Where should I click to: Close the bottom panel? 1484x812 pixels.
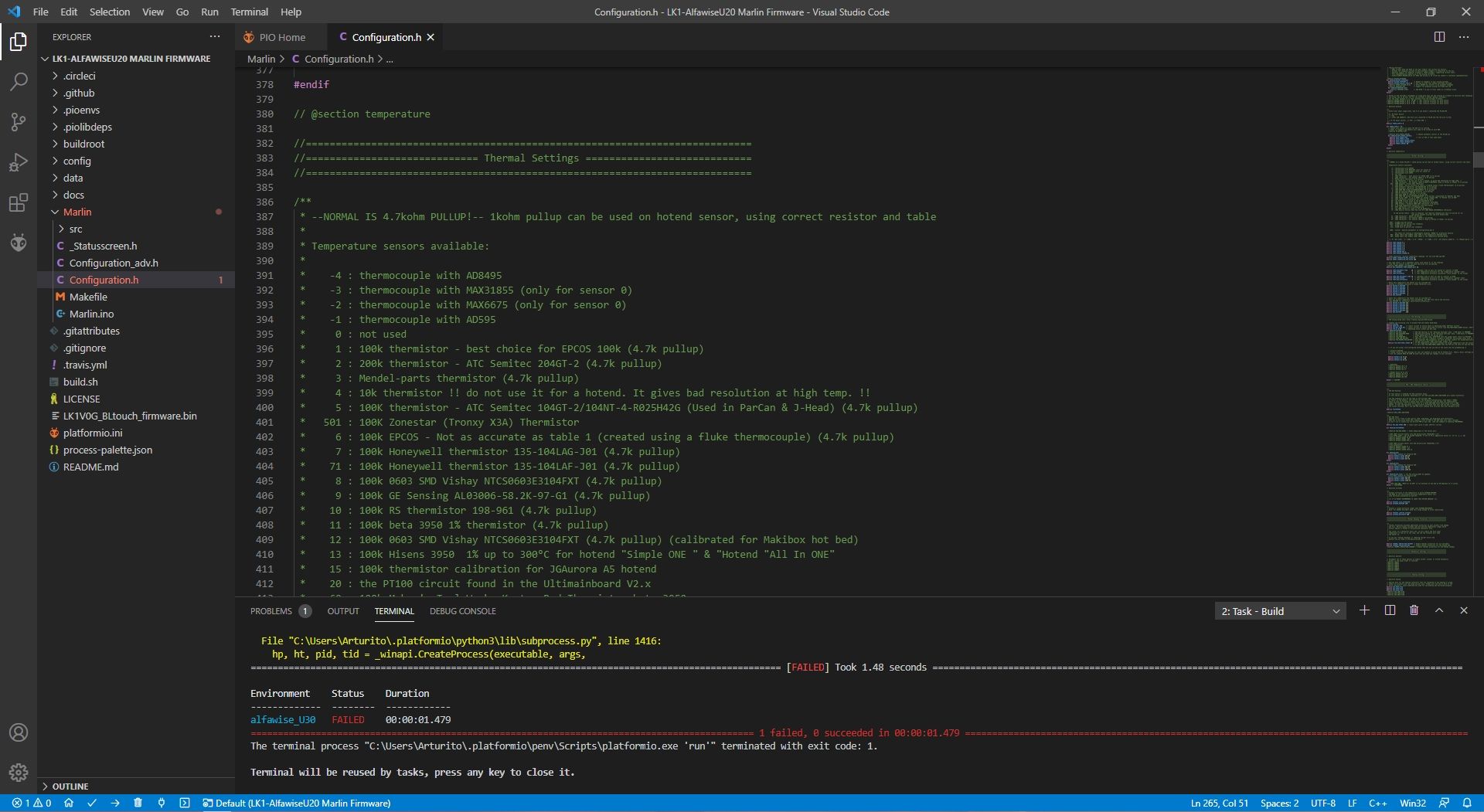tap(1464, 610)
